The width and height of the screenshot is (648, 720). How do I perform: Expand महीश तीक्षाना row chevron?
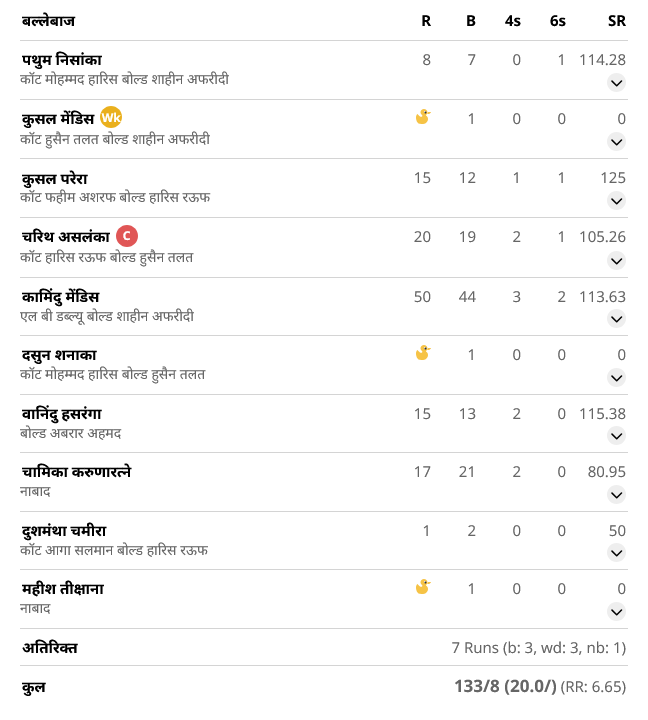pos(616,612)
